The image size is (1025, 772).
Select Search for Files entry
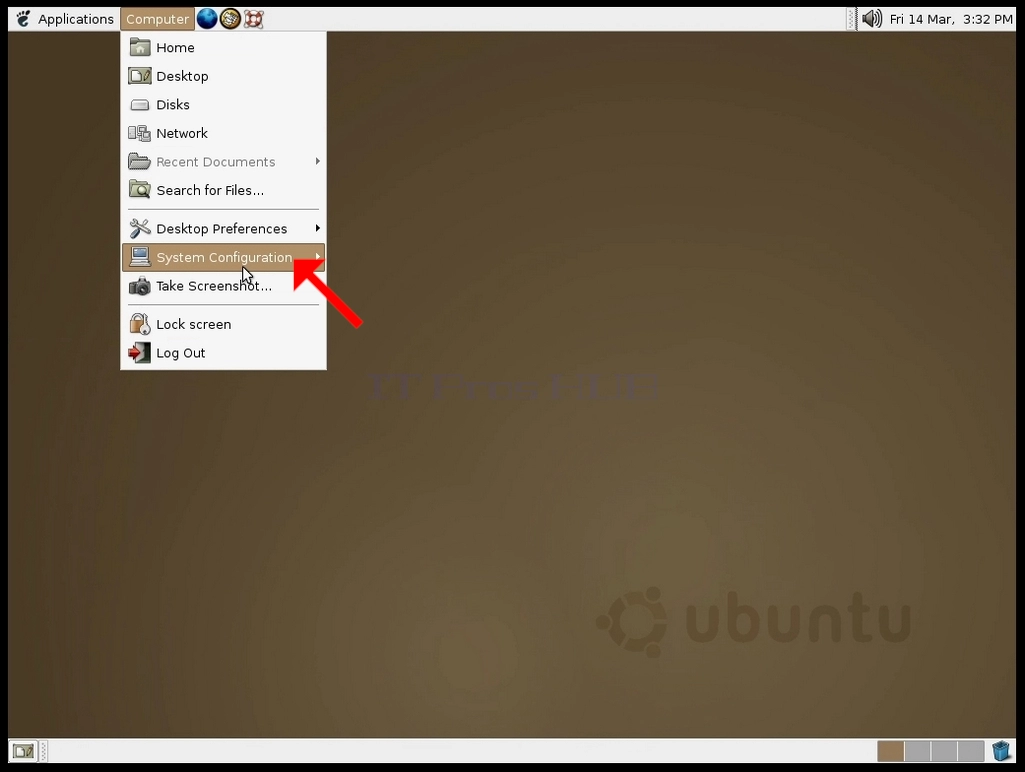(224, 190)
